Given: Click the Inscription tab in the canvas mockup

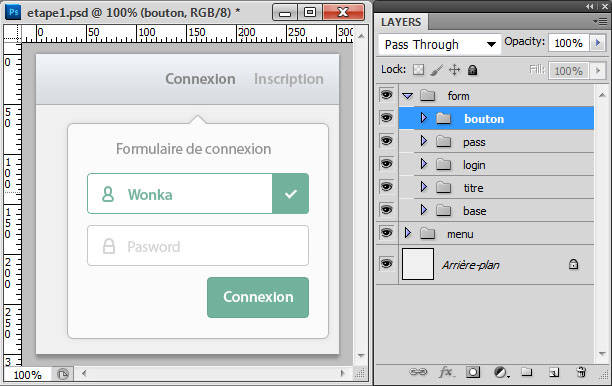Looking at the screenshot, I should (289, 79).
